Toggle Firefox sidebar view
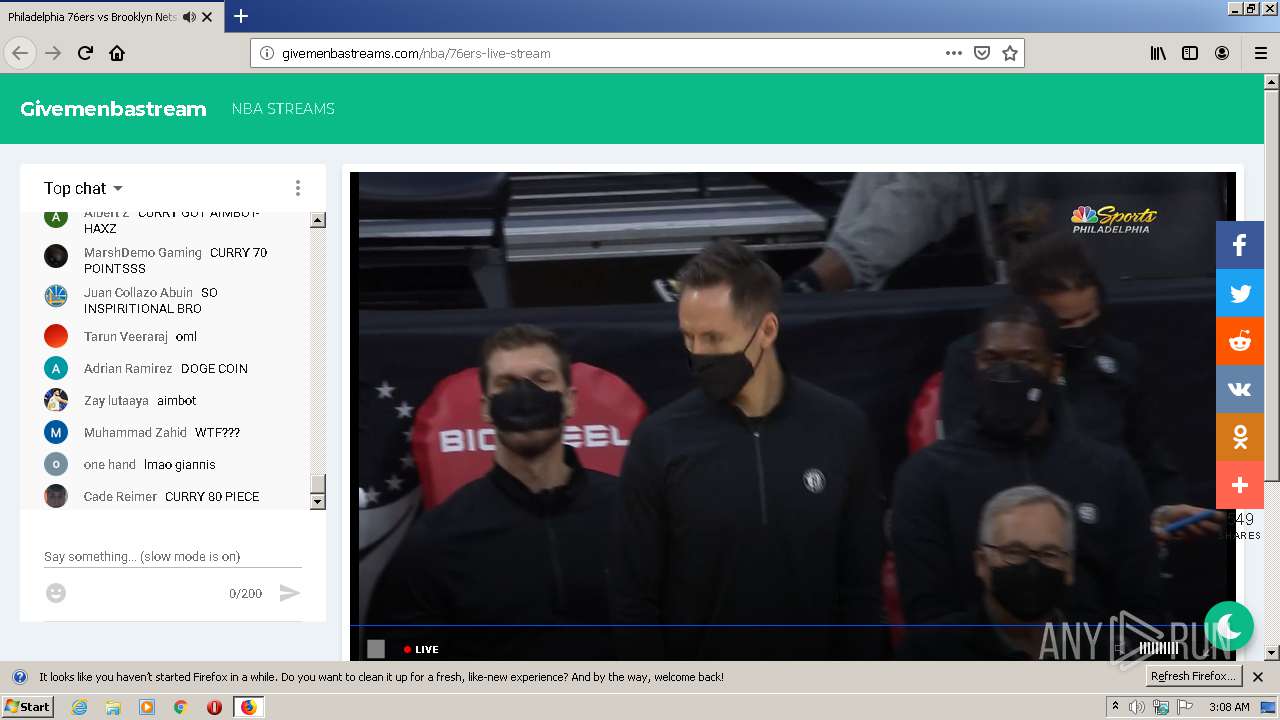 tap(1190, 53)
